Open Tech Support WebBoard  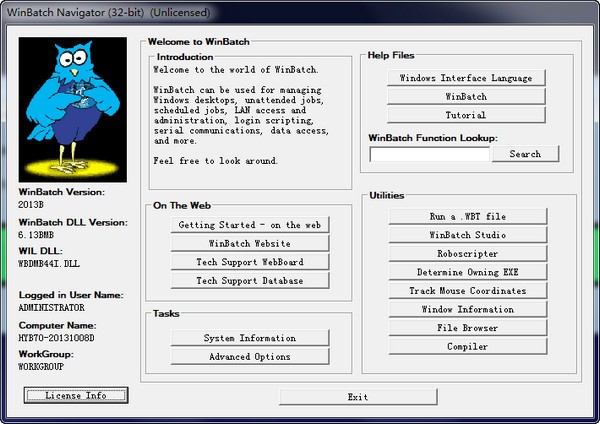click(x=250, y=262)
